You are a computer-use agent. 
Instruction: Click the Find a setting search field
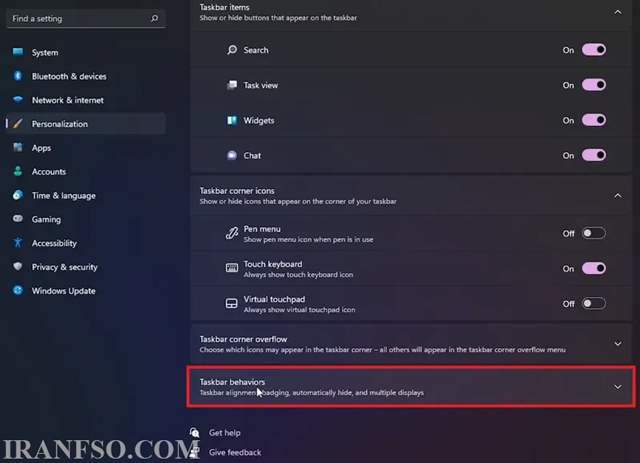(86, 18)
